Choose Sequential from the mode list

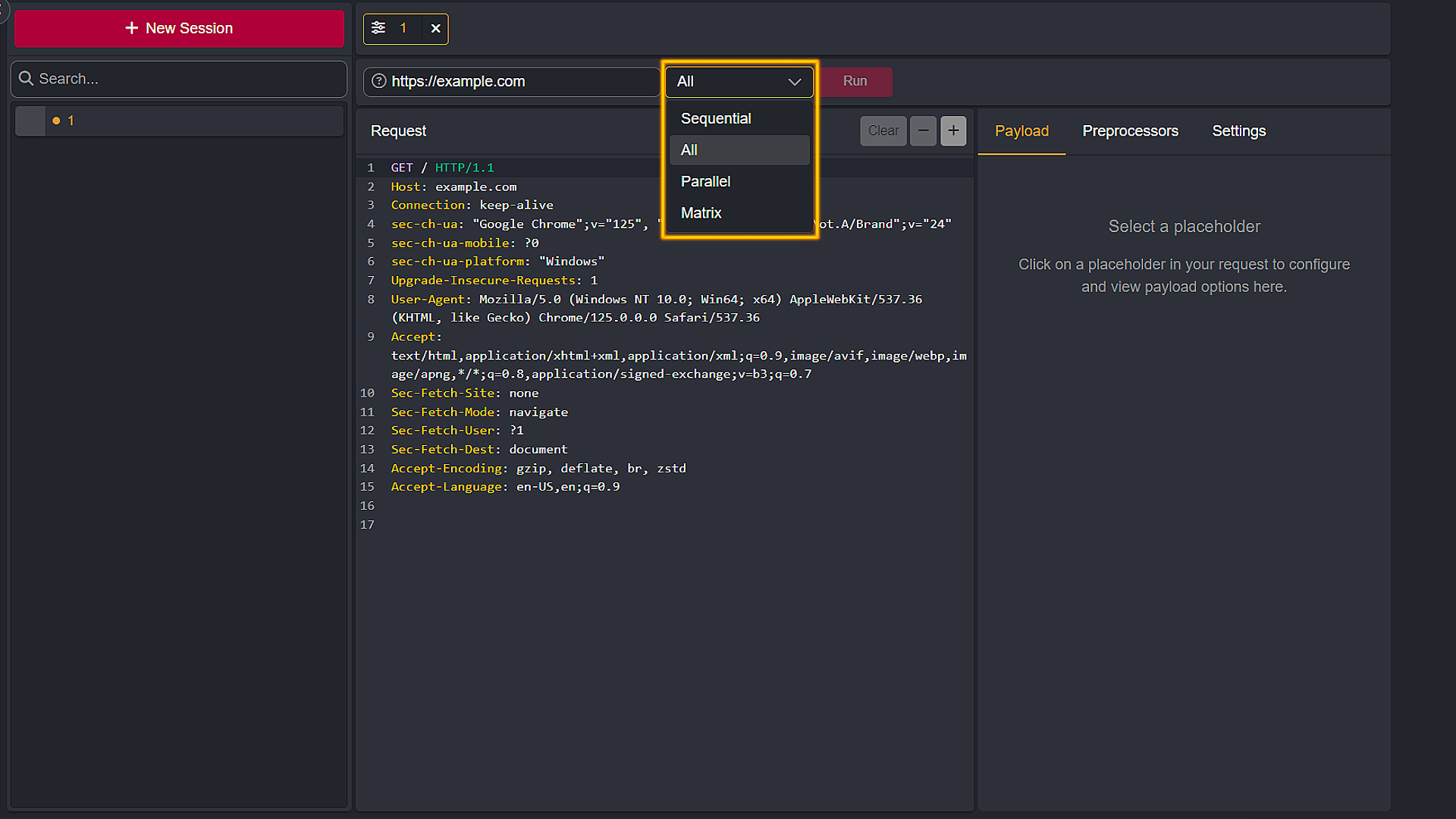point(739,119)
